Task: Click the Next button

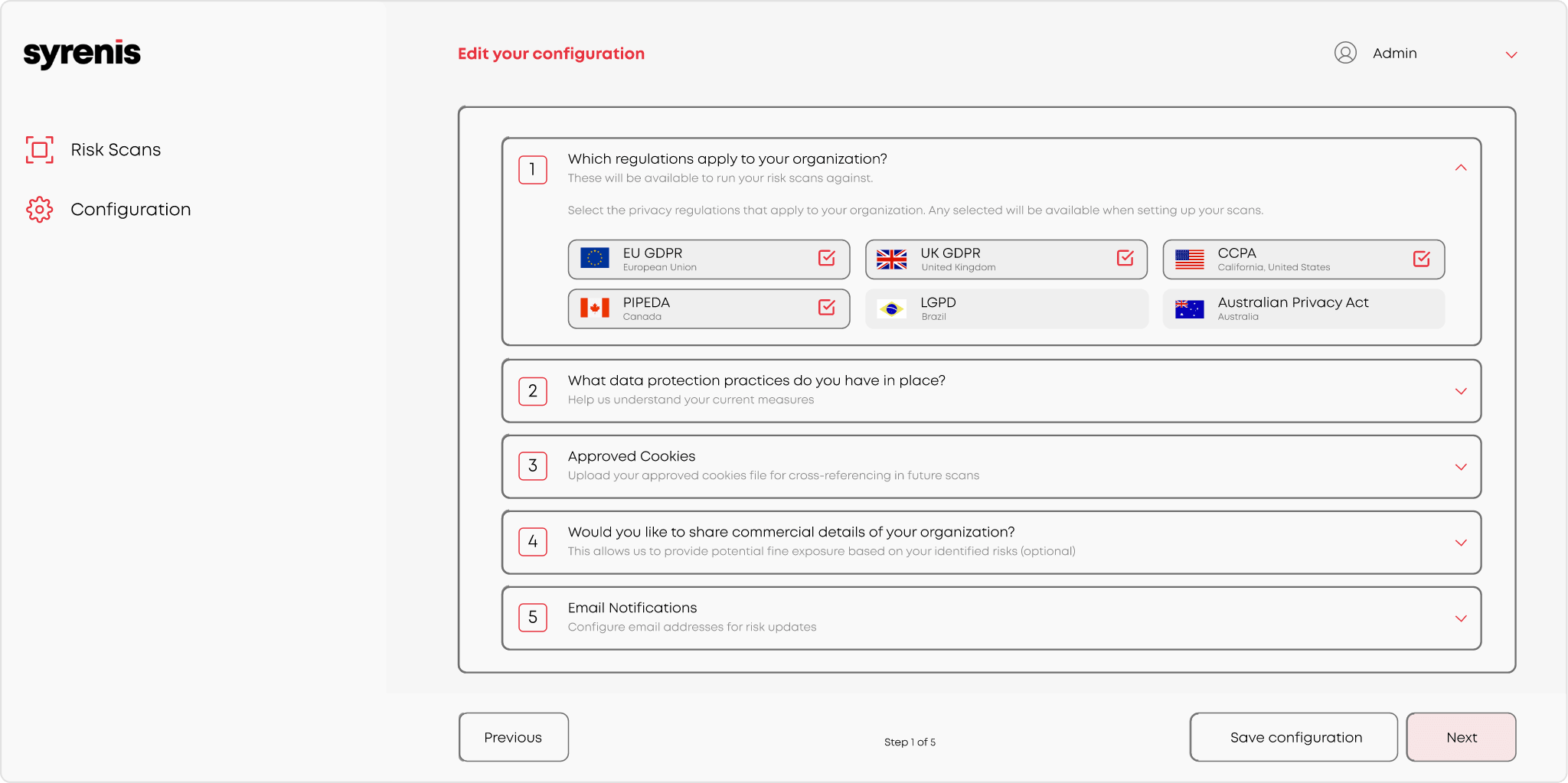Action: pyautogui.click(x=1461, y=737)
